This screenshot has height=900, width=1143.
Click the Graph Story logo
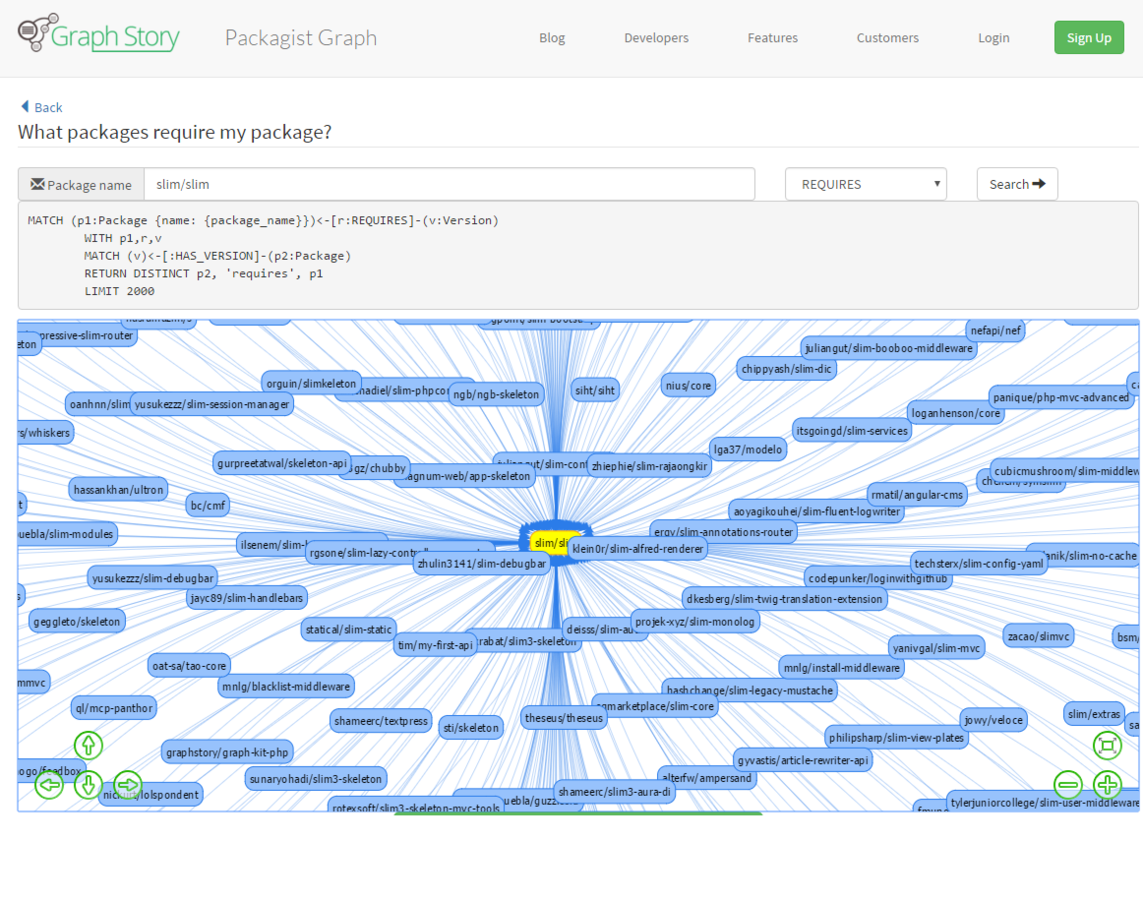click(x=99, y=34)
